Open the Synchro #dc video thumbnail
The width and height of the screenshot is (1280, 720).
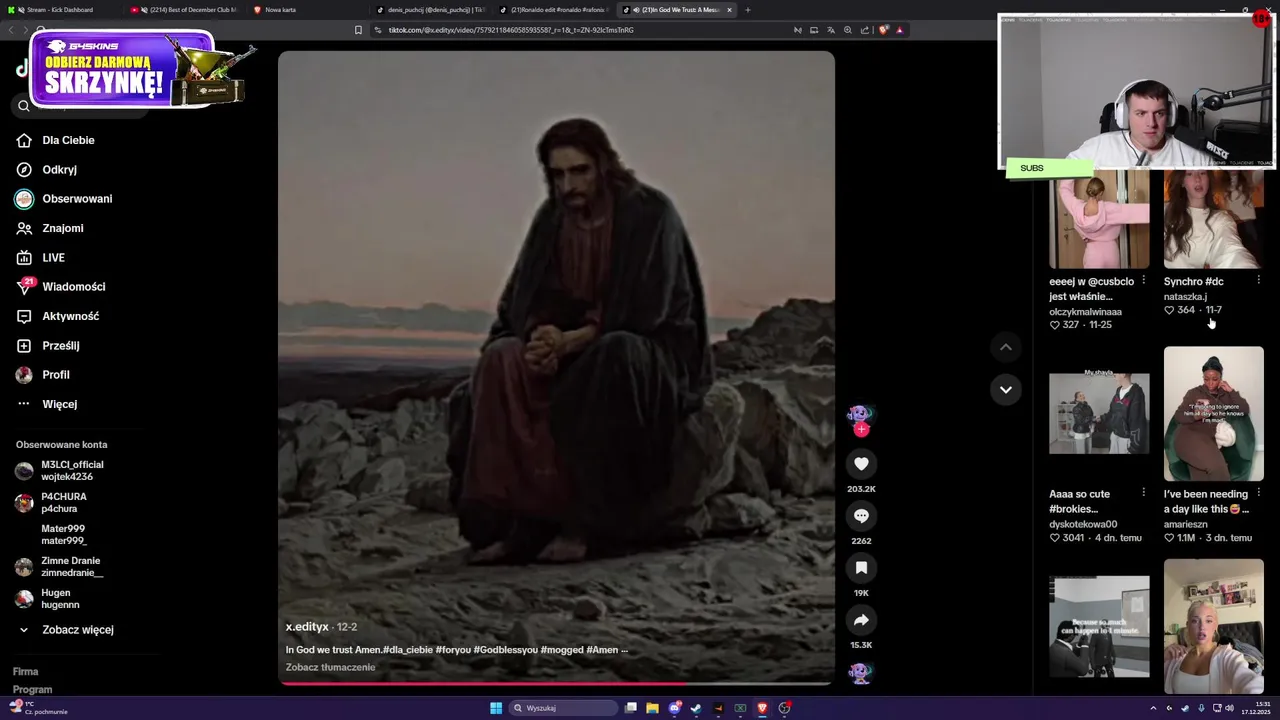tap(1213, 219)
